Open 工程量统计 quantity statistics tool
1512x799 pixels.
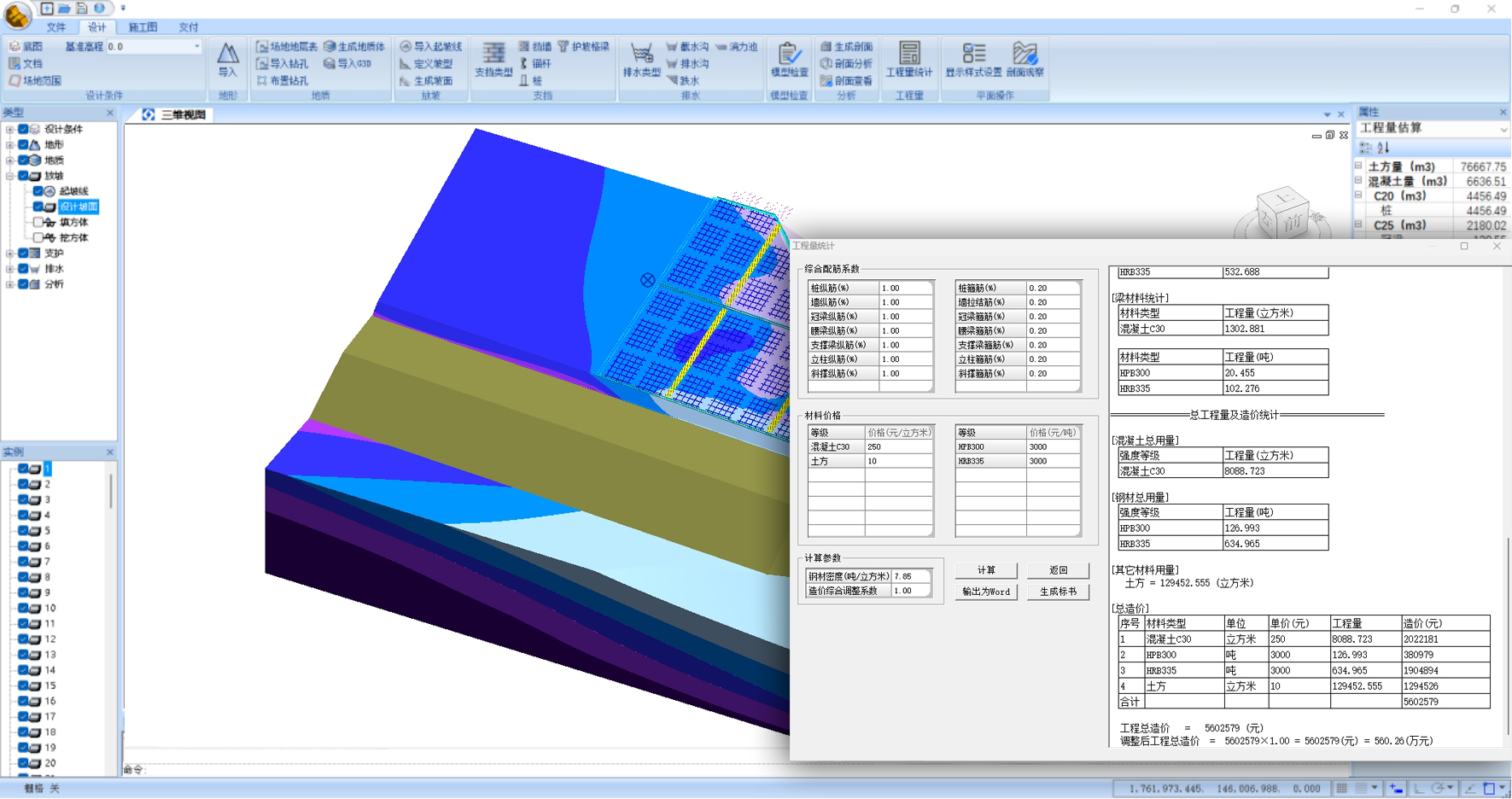click(x=908, y=61)
